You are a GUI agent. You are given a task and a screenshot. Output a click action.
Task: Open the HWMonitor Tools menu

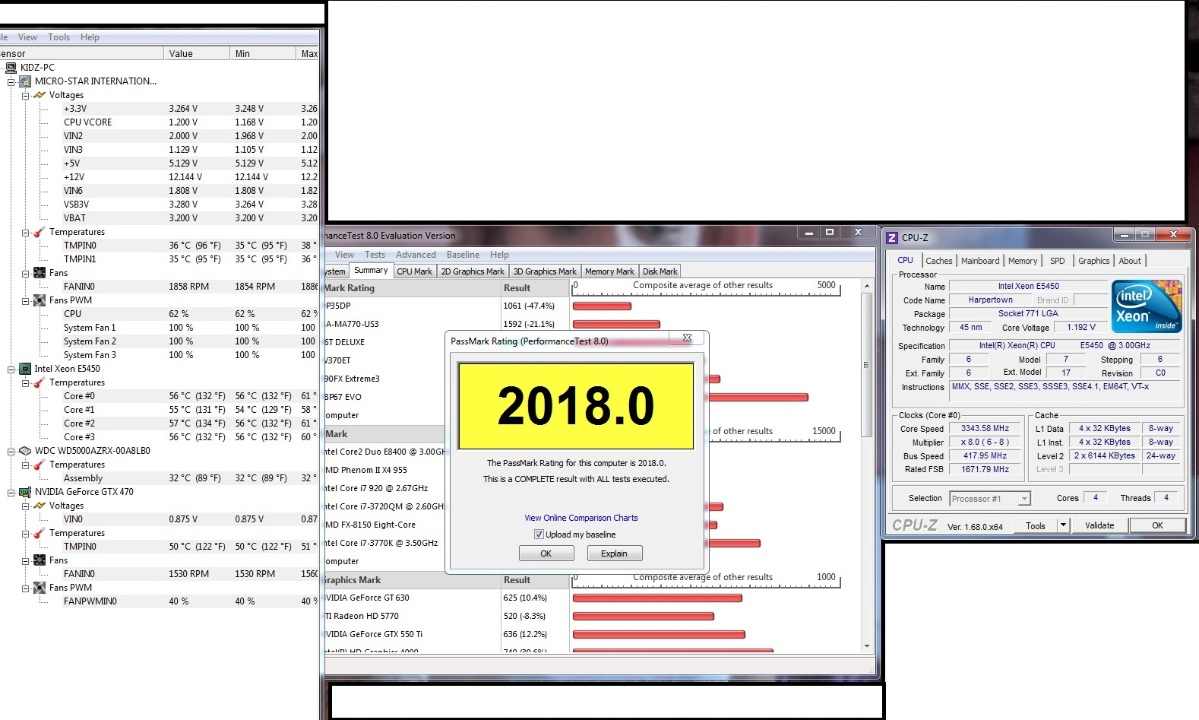(59, 37)
